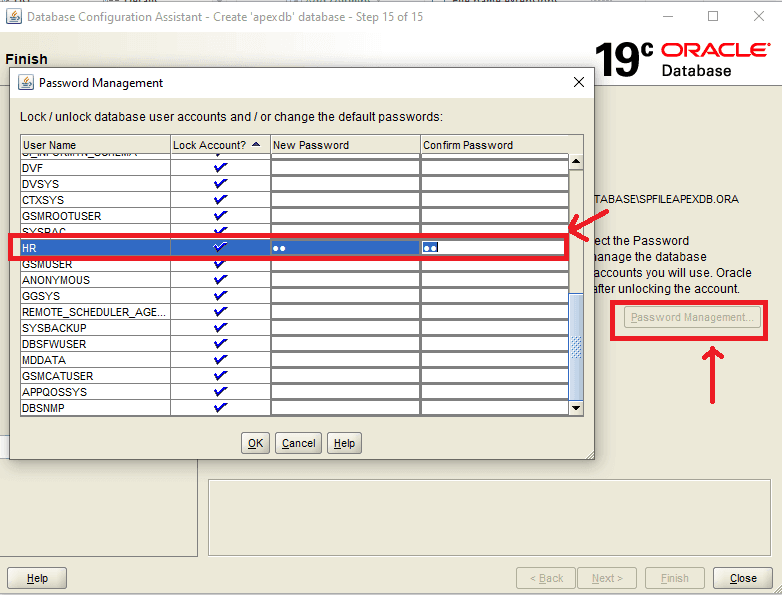Uncheck Lock Account for HR user
Screen dimensions: 782x595
pyautogui.click(x=220, y=247)
